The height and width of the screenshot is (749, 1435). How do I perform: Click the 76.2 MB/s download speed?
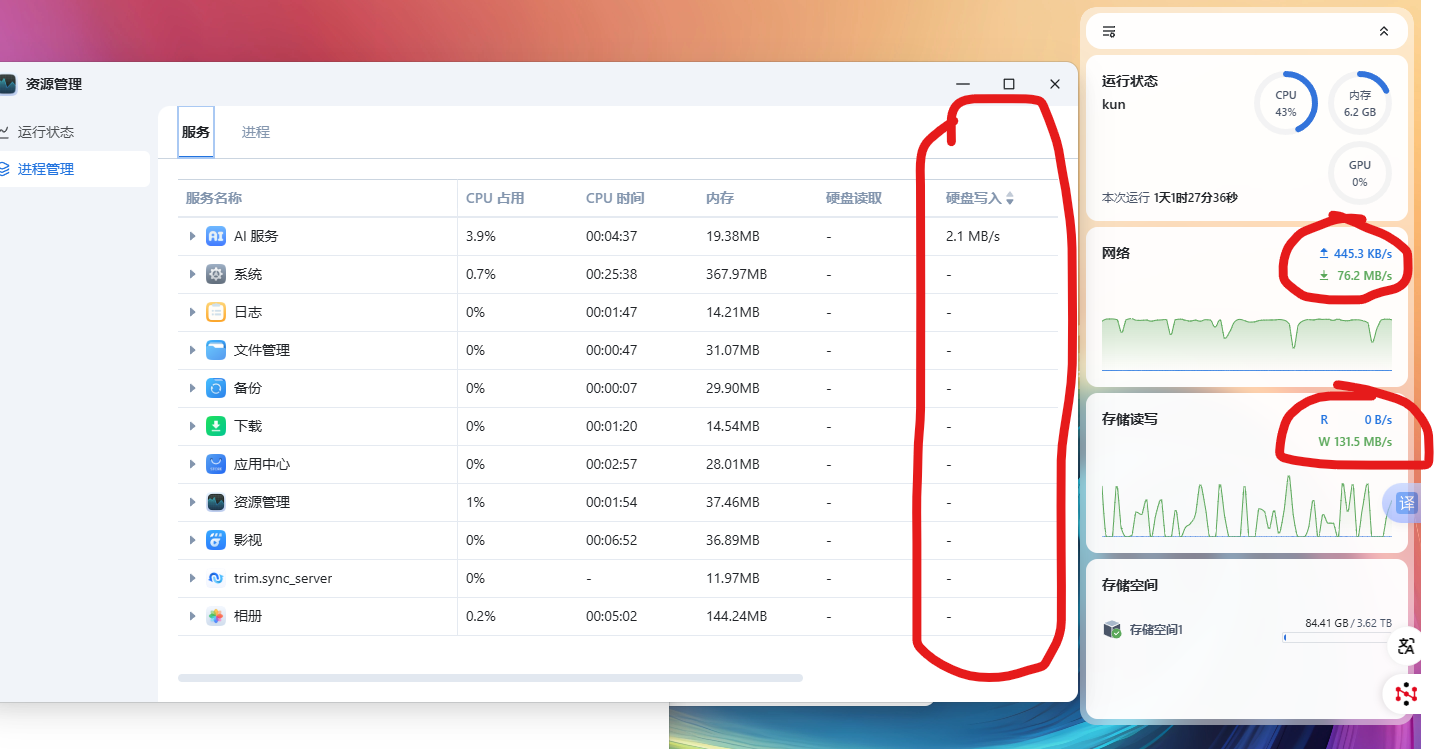pos(1364,276)
